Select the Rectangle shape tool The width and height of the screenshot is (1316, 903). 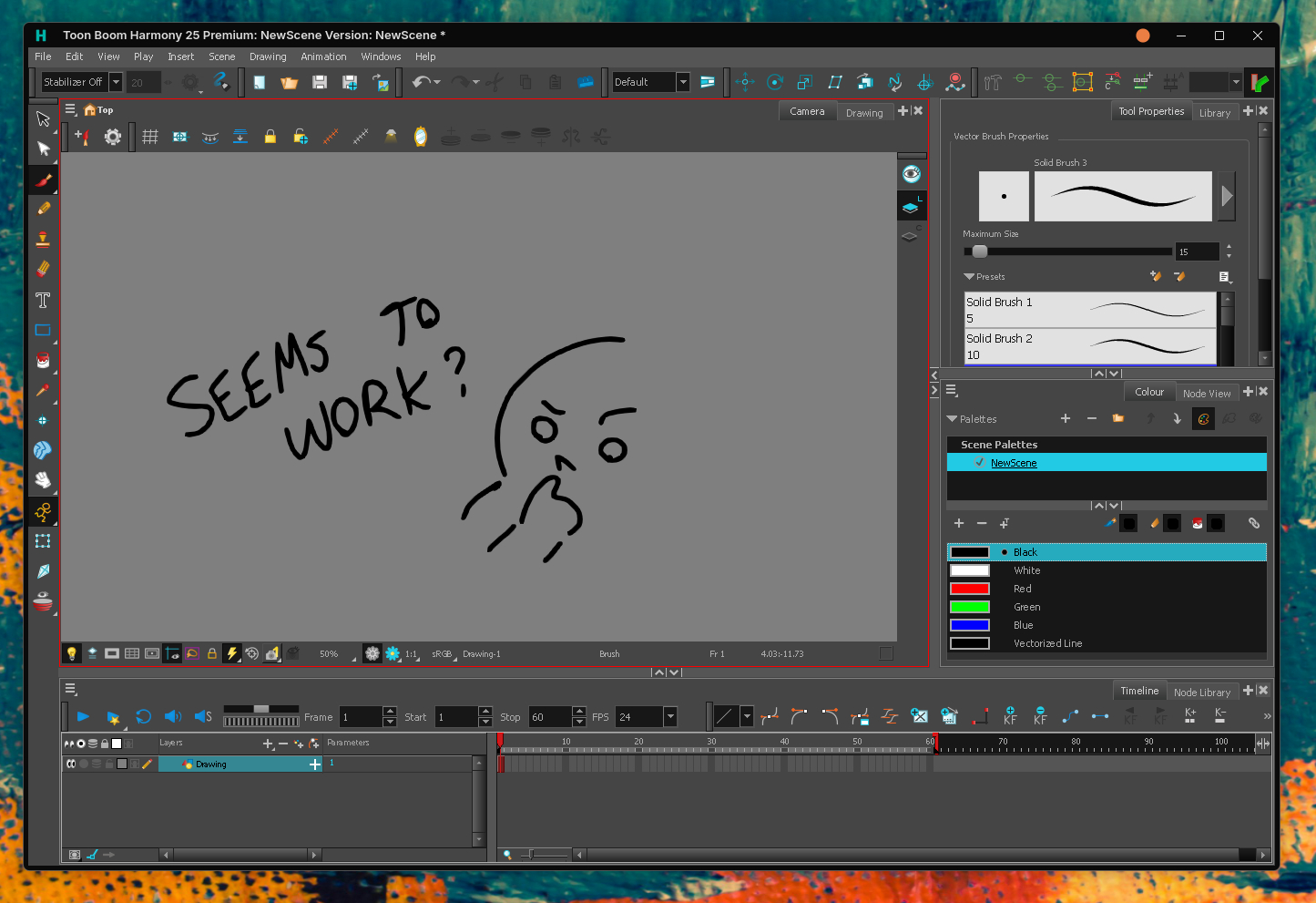[43, 330]
